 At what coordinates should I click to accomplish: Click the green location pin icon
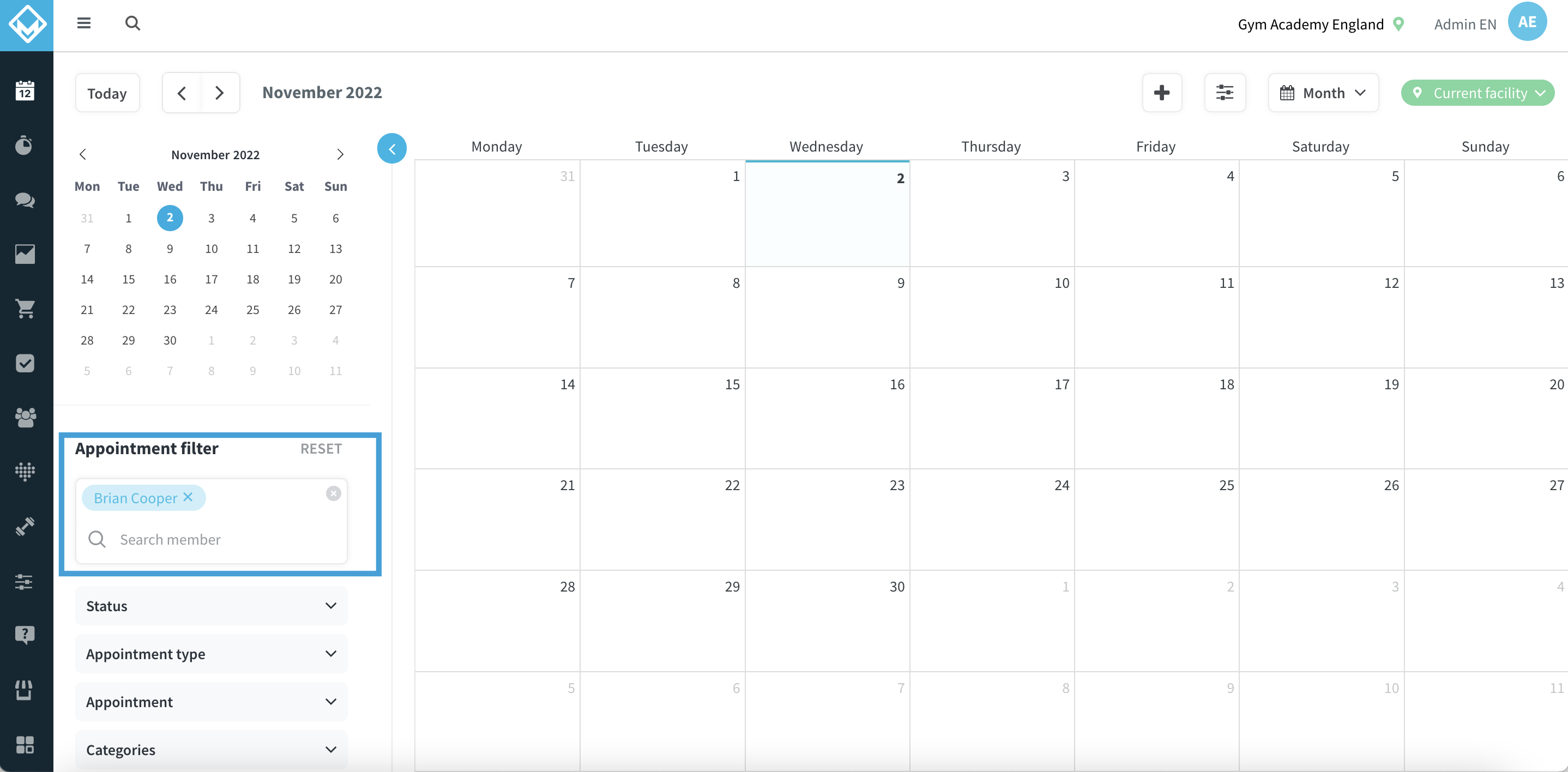(x=1399, y=25)
